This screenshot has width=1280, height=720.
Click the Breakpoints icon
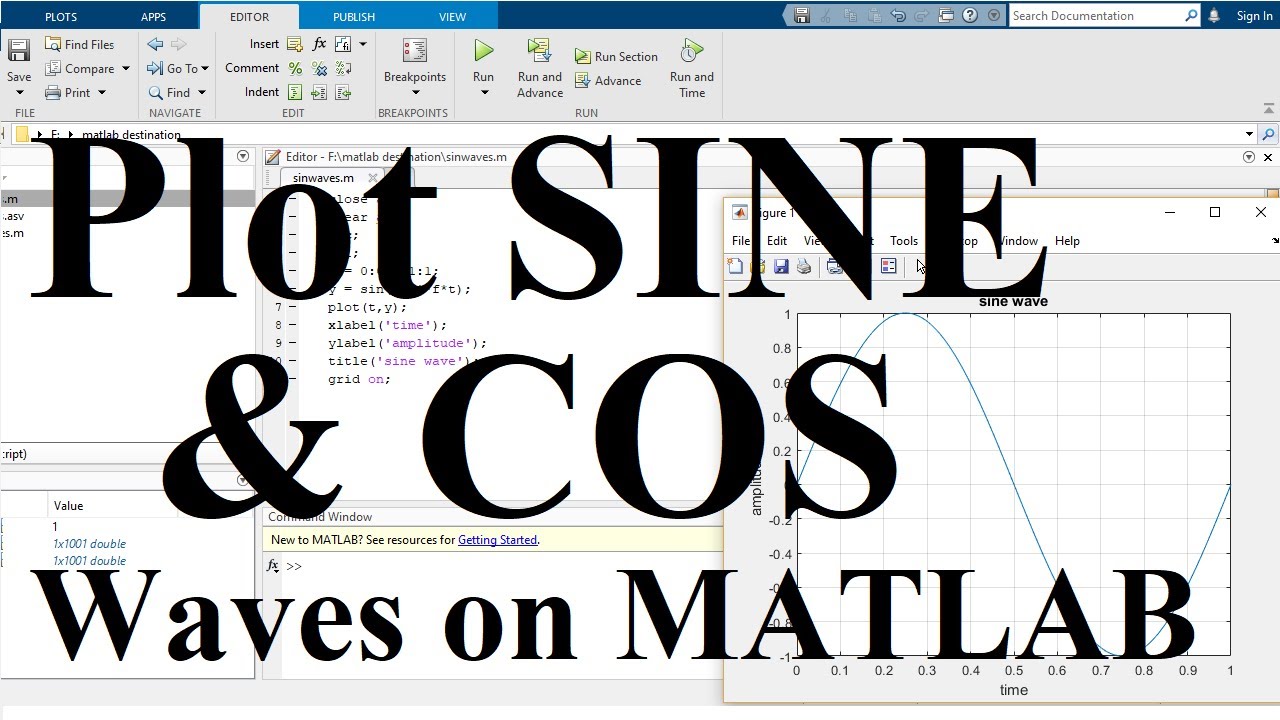click(x=415, y=51)
